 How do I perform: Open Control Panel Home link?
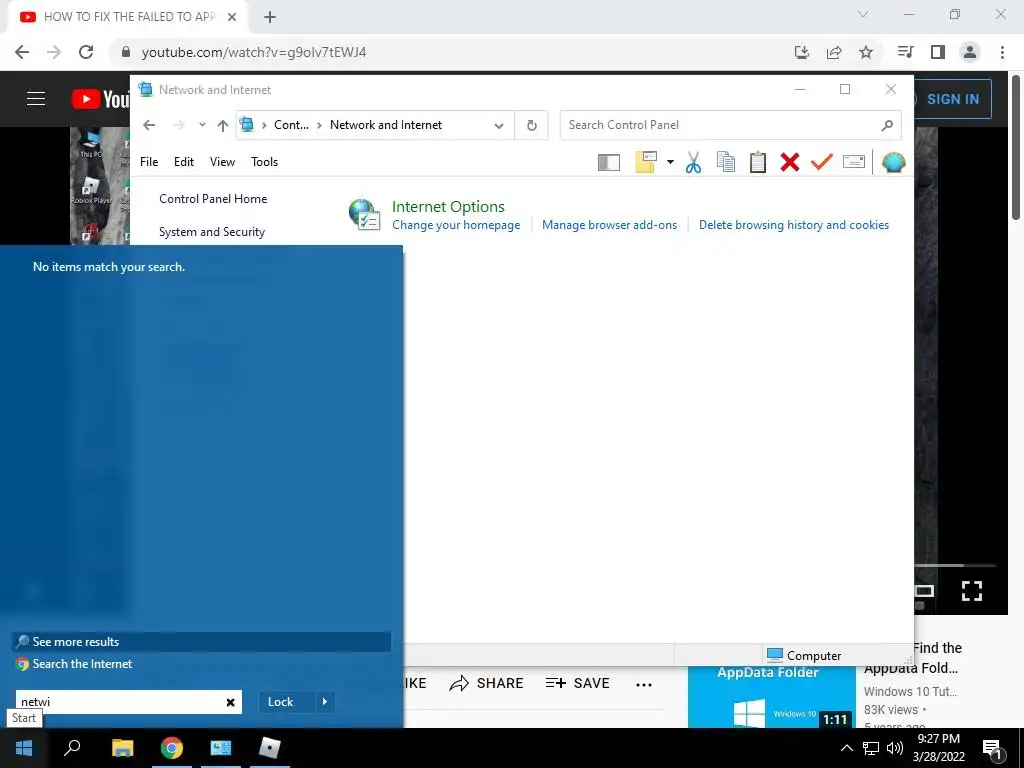(213, 199)
